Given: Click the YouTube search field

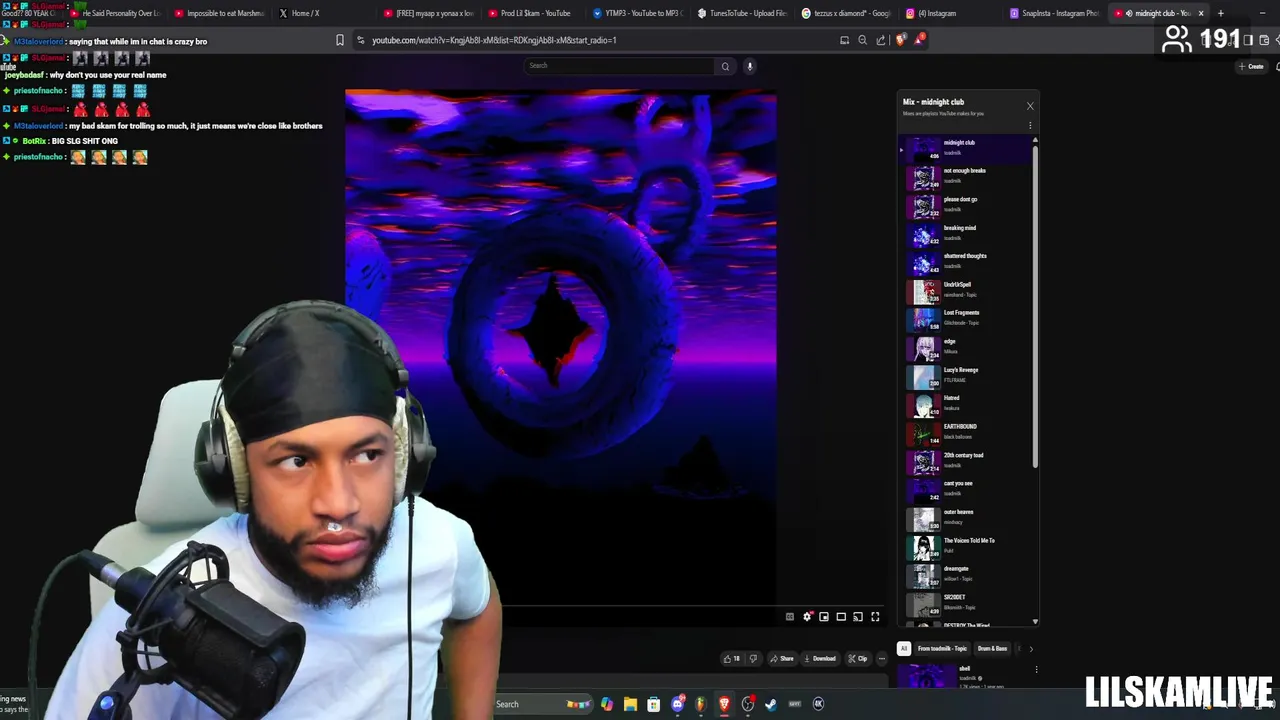Looking at the screenshot, I should coord(619,66).
